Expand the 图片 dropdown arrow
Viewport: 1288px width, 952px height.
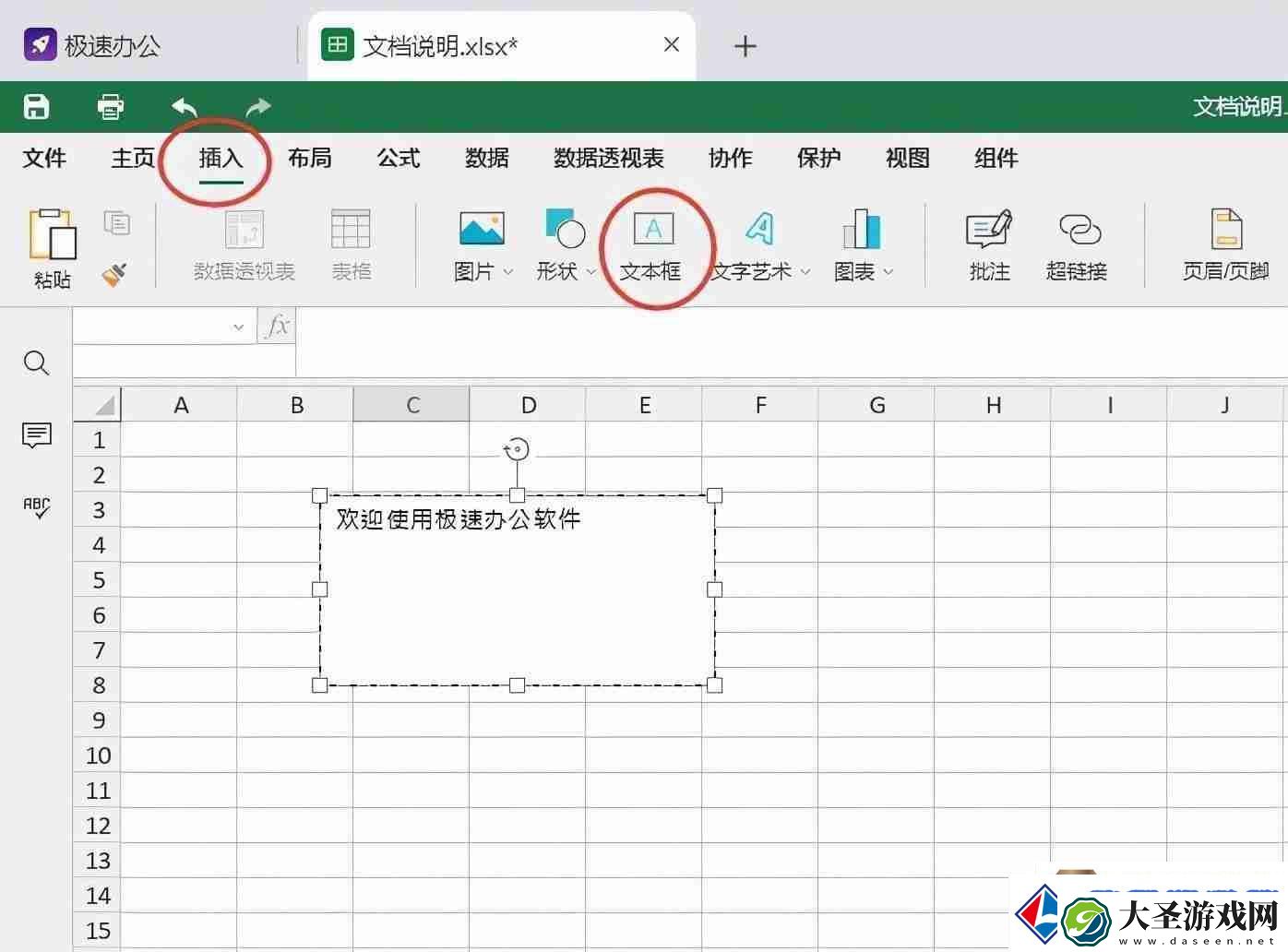[507, 272]
